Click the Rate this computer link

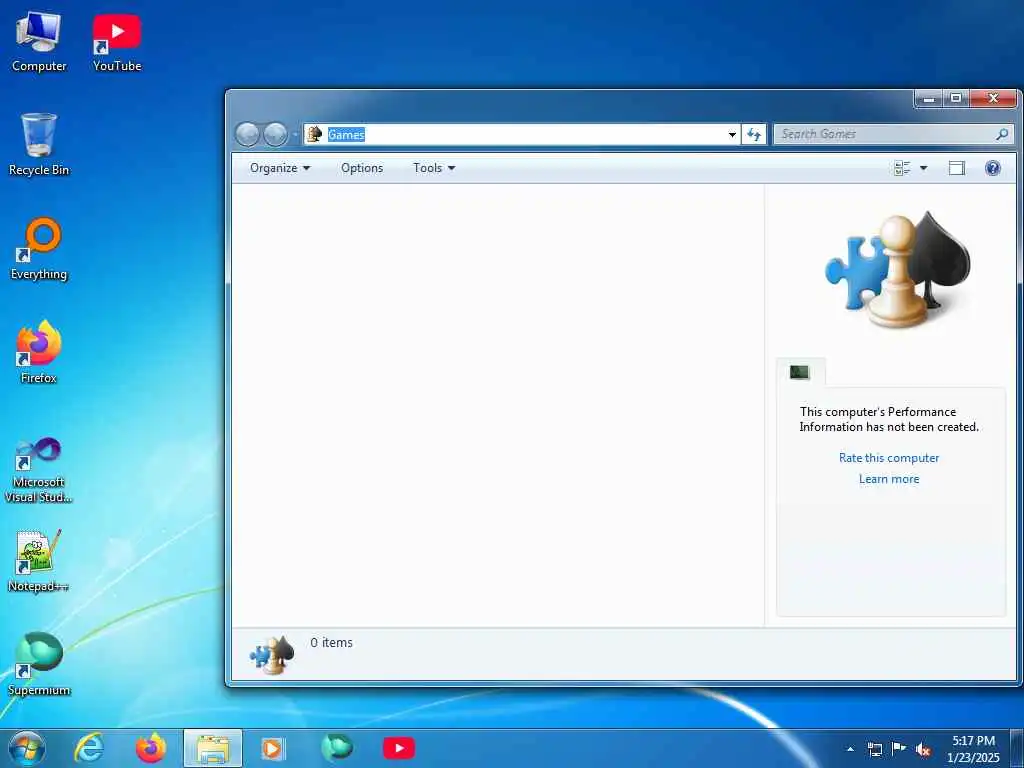click(x=889, y=458)
